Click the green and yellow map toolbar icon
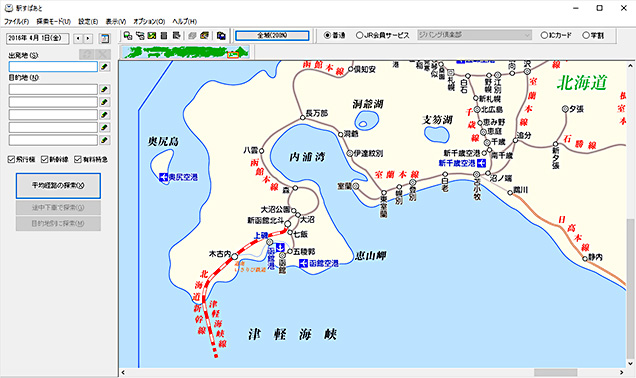636x378 pixels. coord(152,36)
